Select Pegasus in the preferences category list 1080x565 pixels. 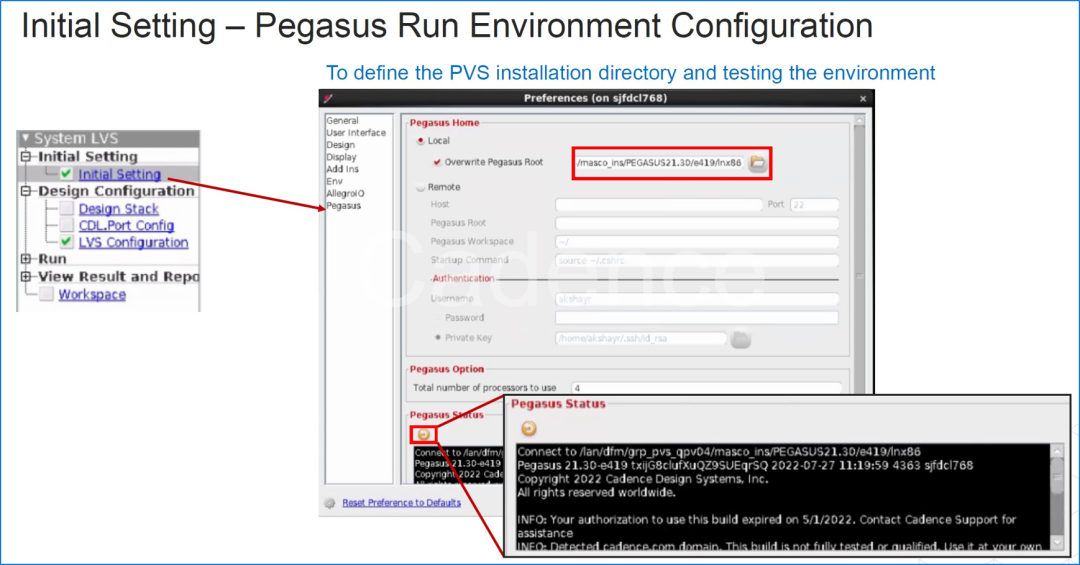(x=344, y=206)
